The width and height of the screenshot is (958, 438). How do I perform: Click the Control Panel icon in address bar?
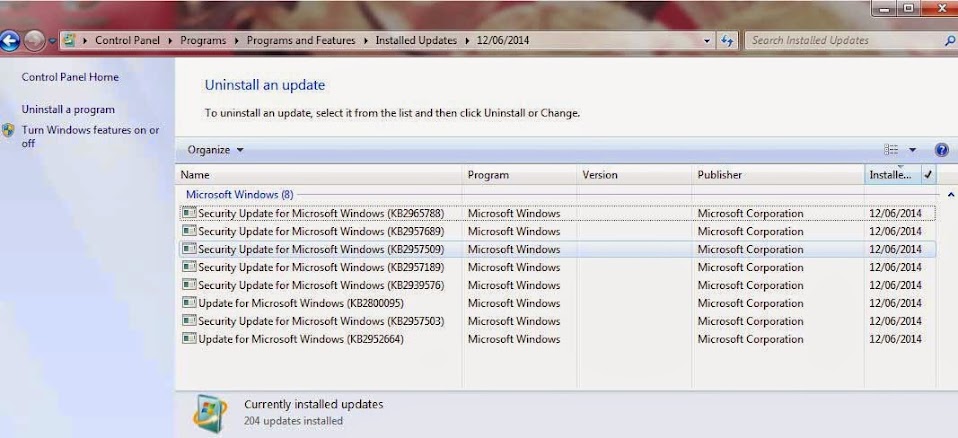click(x=69, y=40)
